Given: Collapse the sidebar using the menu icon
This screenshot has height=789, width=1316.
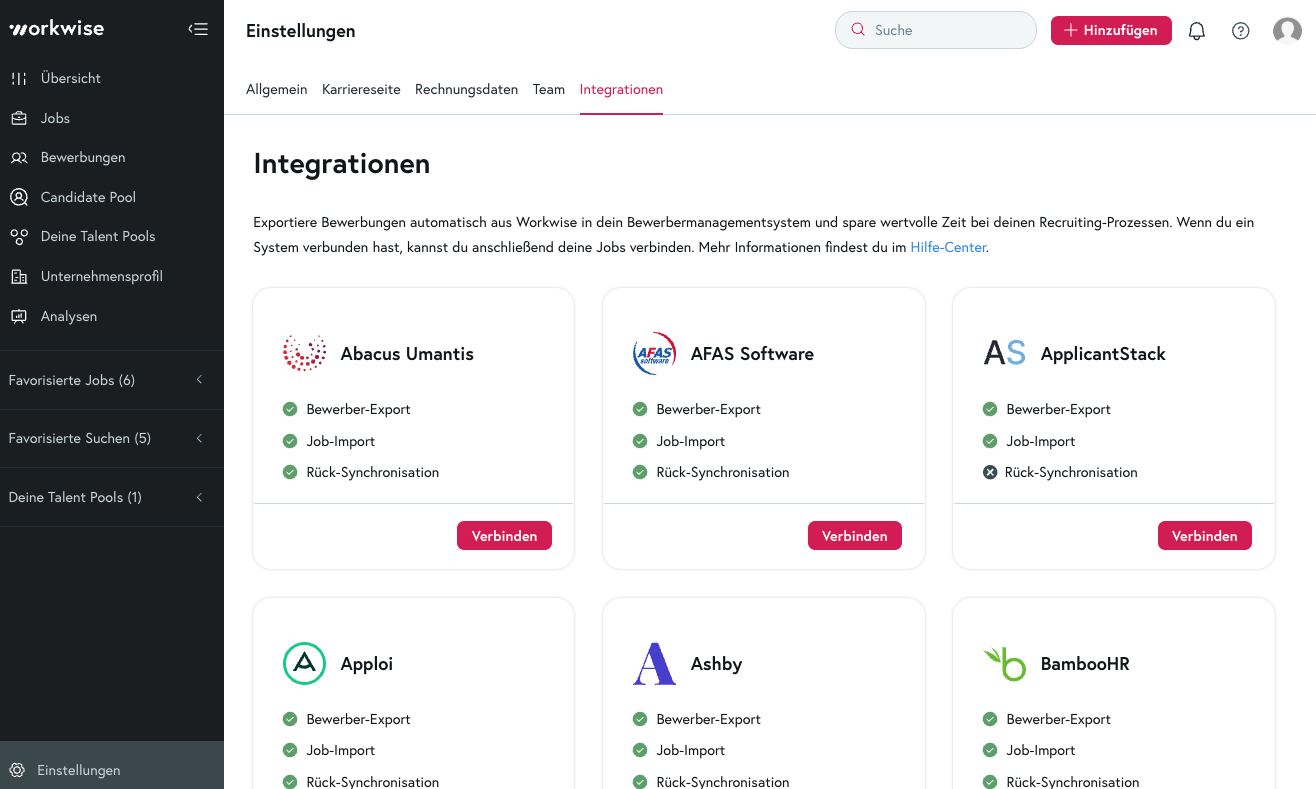Looking at the screenshot, I should pyautogui.click(x=198, y=29).
